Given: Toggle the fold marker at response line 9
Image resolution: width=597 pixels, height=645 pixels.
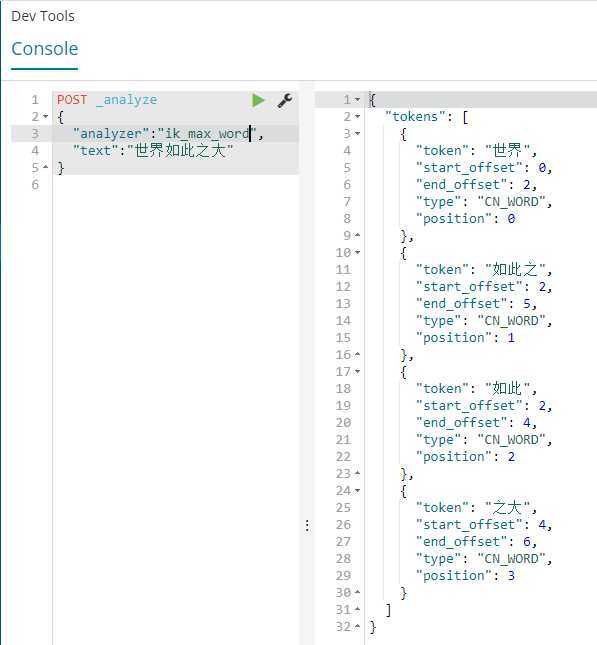Looking at the screenshot, I should (357, 235).
